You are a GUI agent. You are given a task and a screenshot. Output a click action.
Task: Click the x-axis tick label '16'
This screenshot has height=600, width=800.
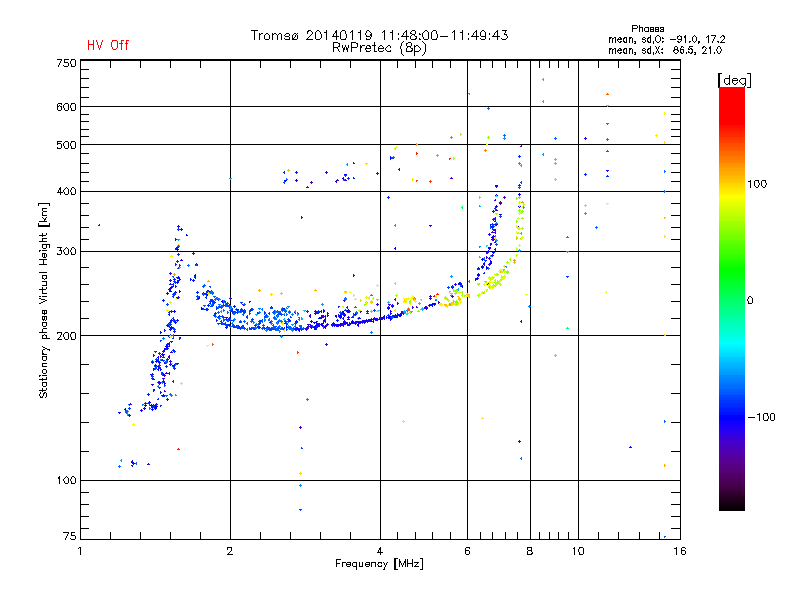click(680, 551)
